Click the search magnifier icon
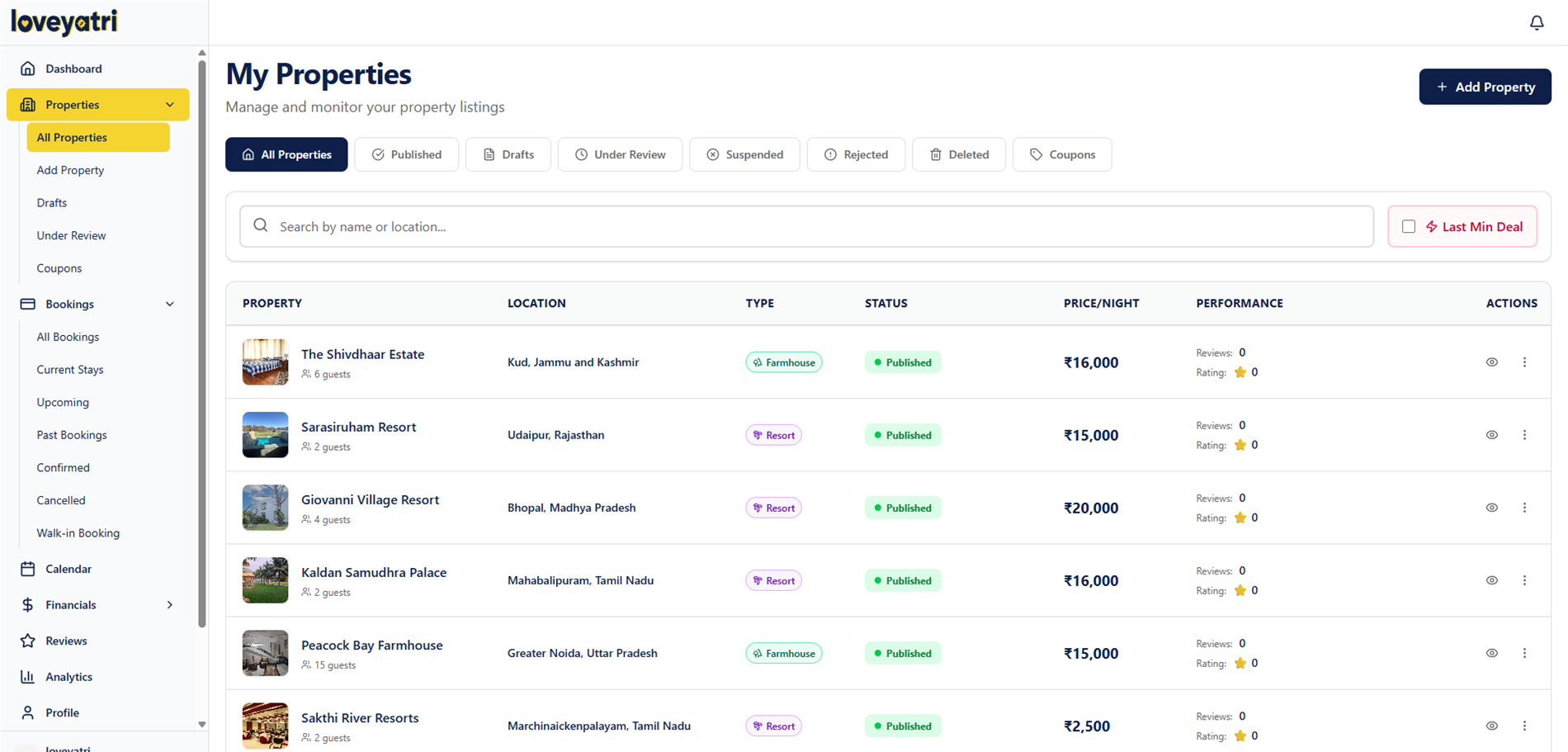 261,225
